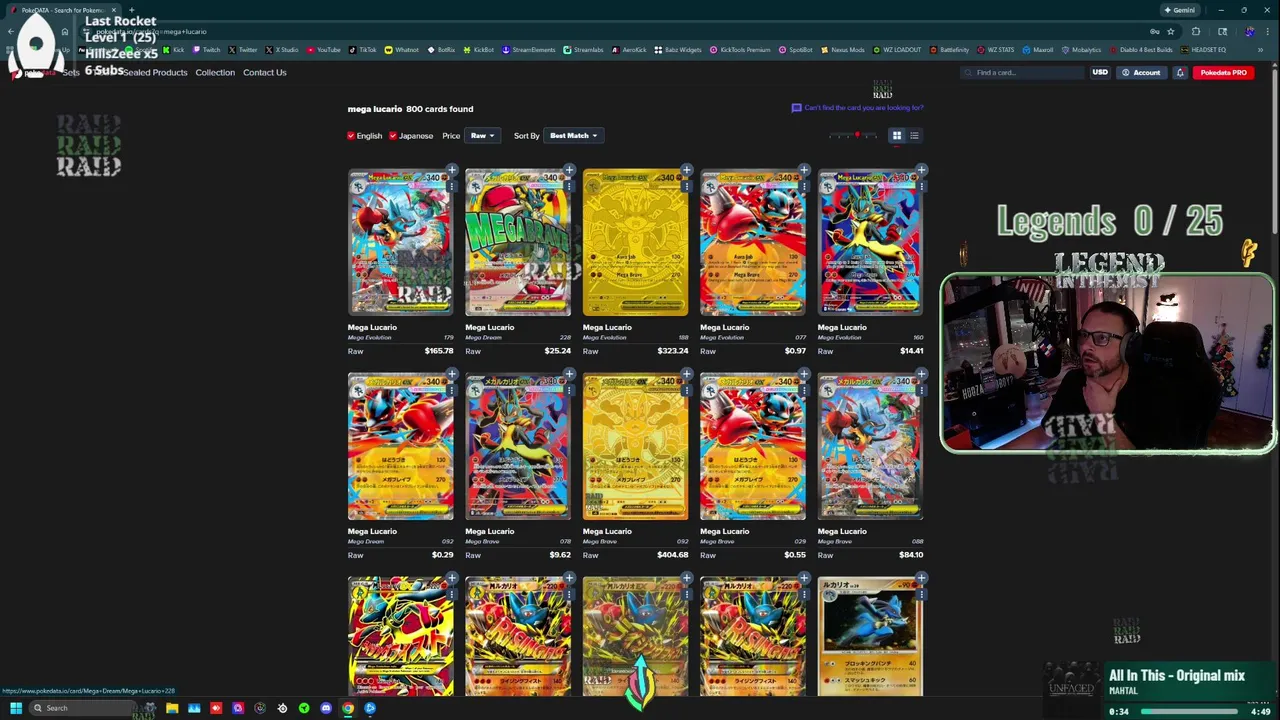Click the Account button
This screenshot has height=720, width=1280.
[1141, 72]
